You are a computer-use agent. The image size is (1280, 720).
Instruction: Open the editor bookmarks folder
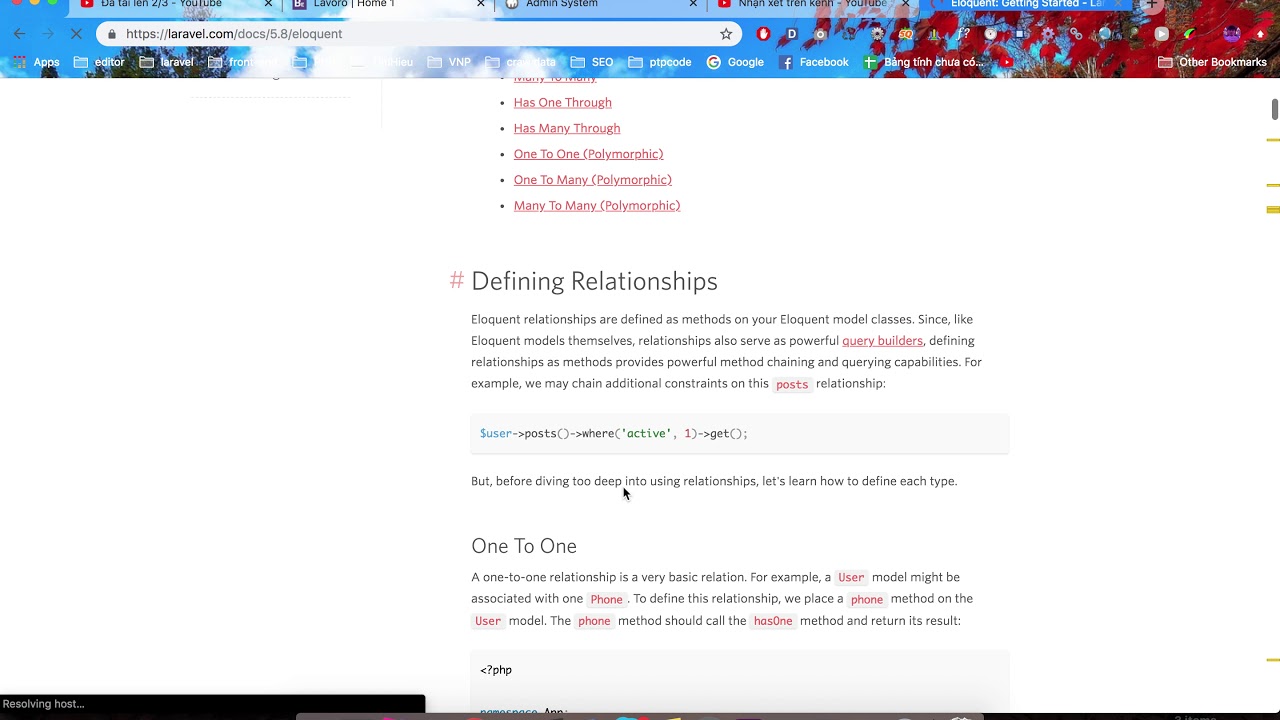pos(99,62)
